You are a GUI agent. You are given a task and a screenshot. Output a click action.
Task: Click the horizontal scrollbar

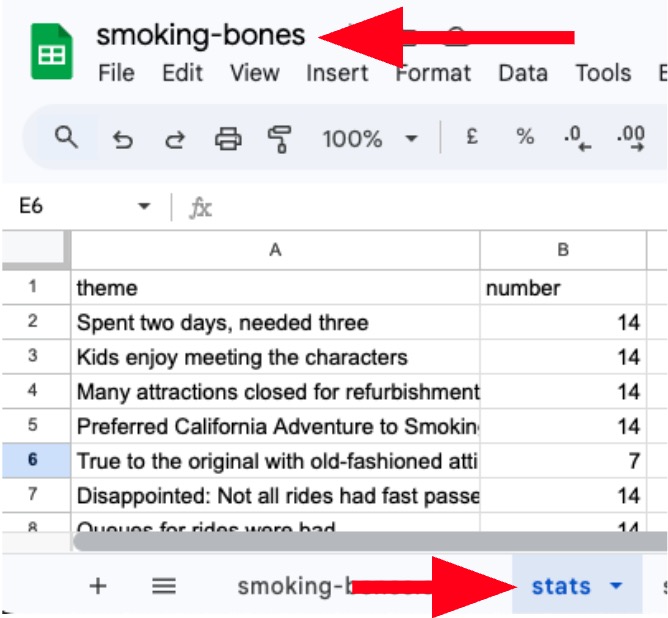point(360,542)
